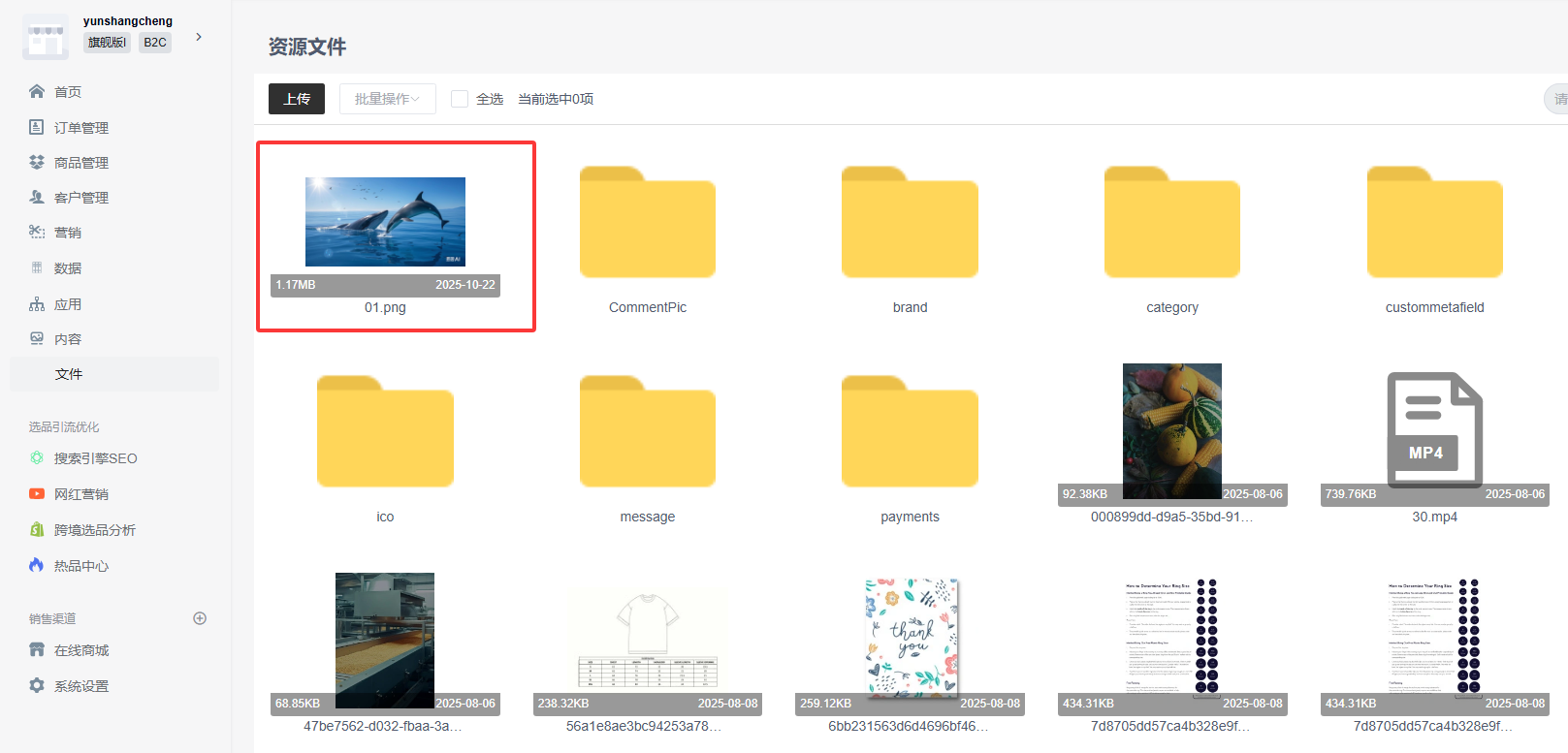
Task: Open the 订单管理 order icon
Action: 37,127
